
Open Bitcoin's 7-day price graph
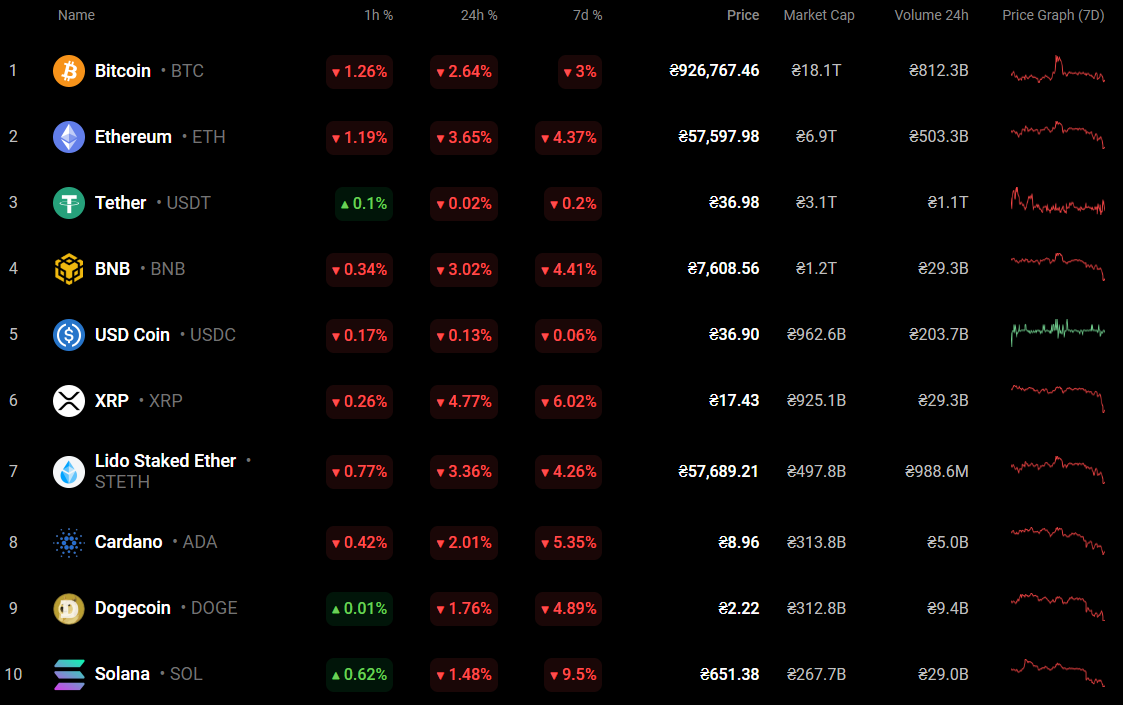1057,71
